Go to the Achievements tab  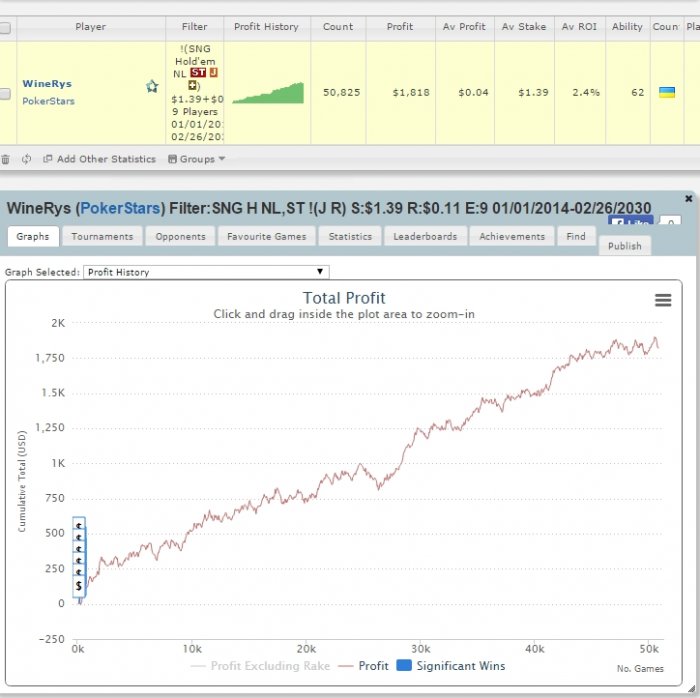(x=512, y=237)
